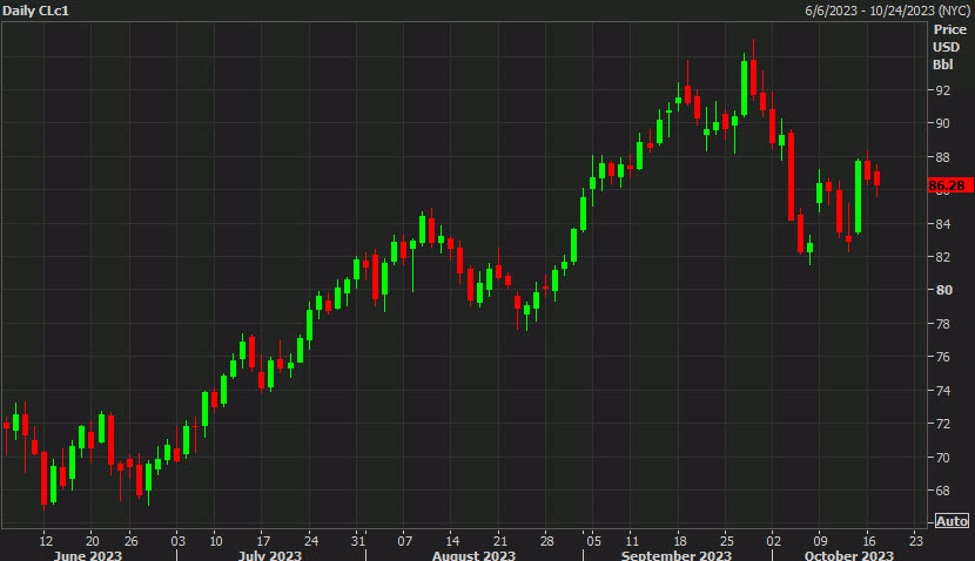The height and width of the screenshot is (561, 975).
Task: Click the 18 date tick in September
Action: tap(680, 540)
